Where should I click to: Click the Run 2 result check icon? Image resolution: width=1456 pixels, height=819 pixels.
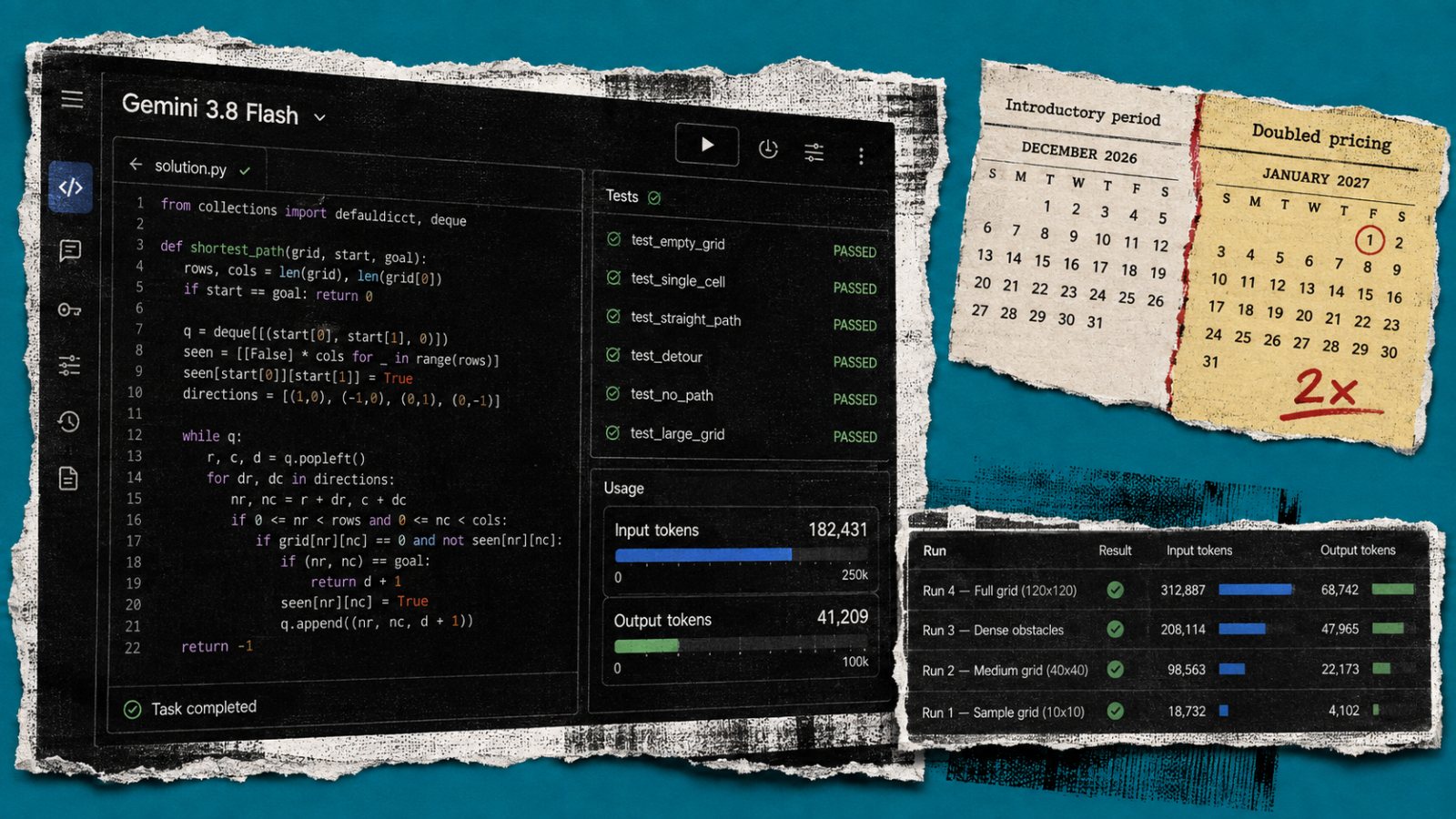coord(1115,670)
